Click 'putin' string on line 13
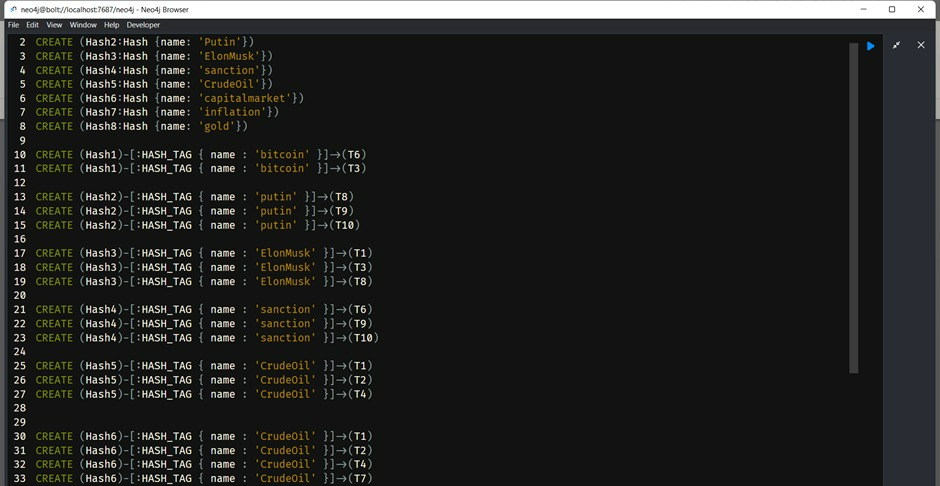This screenshot has width=940, height=486. coord(276,197)
